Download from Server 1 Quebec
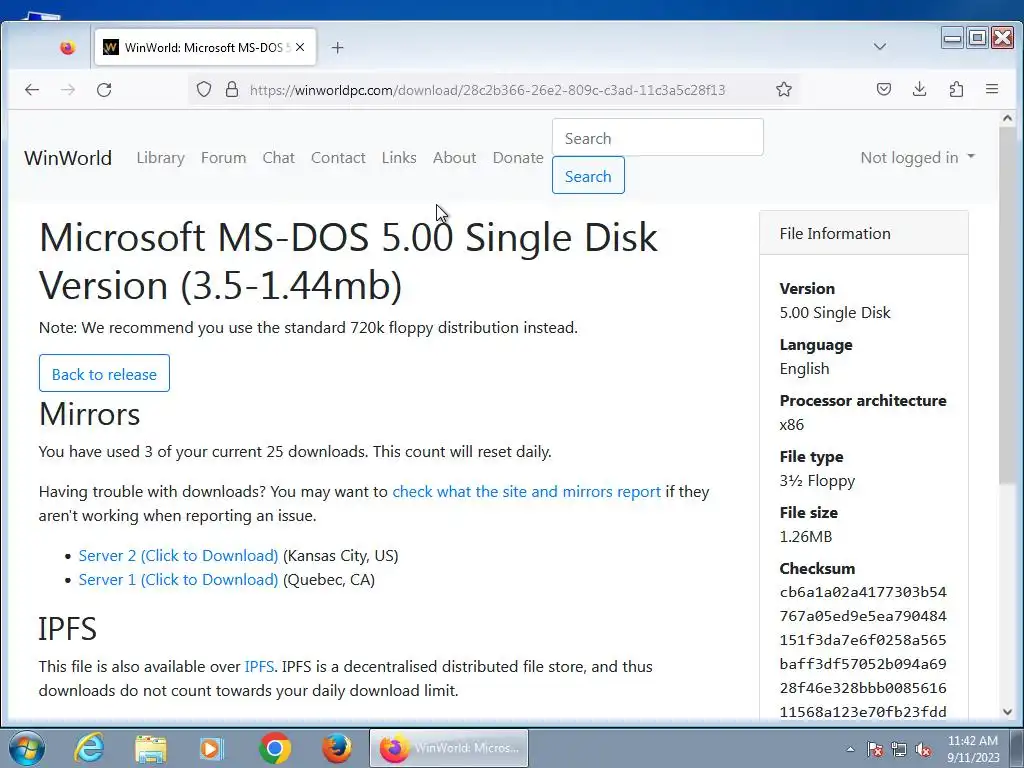 point(178,579)
